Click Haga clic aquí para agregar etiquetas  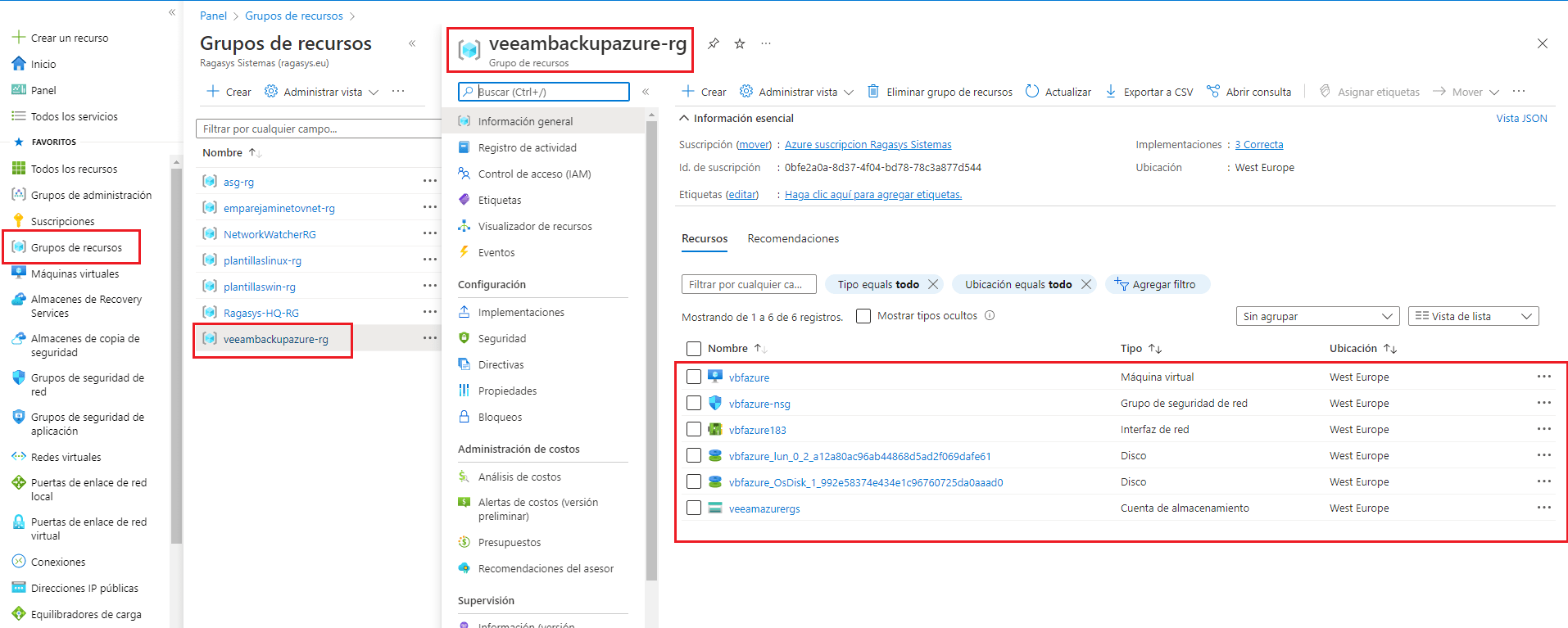[x=873, y=194]
